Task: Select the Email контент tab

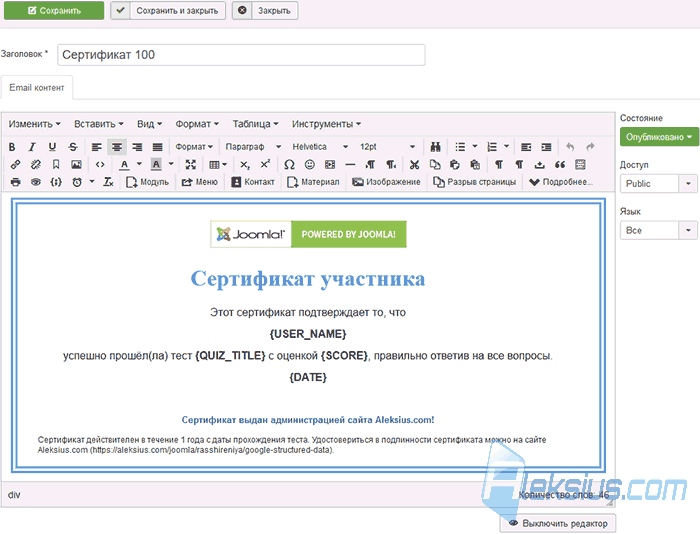Action: pos(37,88)
